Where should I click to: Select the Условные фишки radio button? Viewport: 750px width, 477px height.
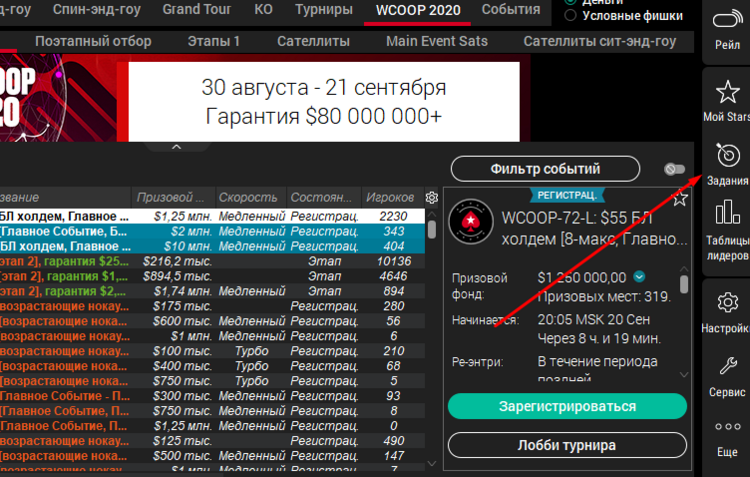coord(571,15)
